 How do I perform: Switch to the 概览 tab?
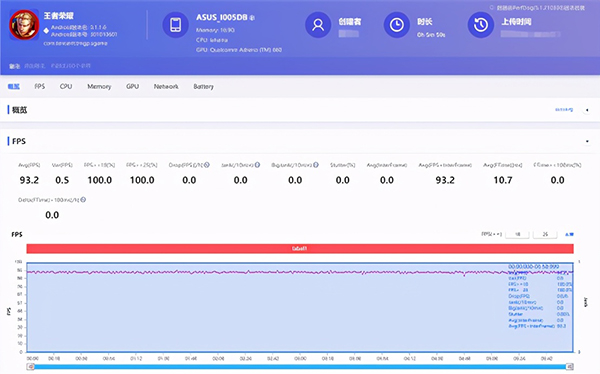[14, 87]
